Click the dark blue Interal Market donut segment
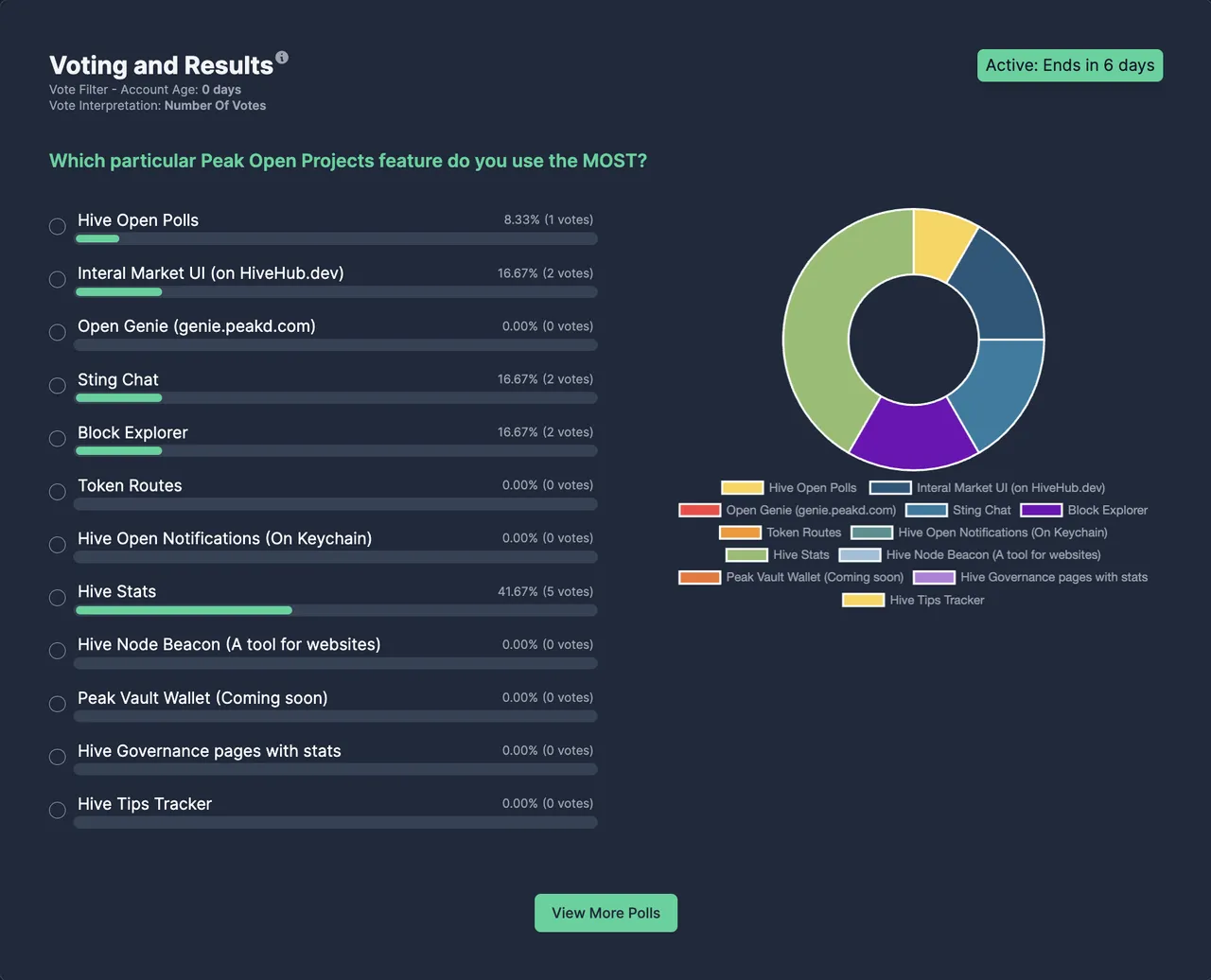This screenshot has height=980, width=1211. coord(999,289)
